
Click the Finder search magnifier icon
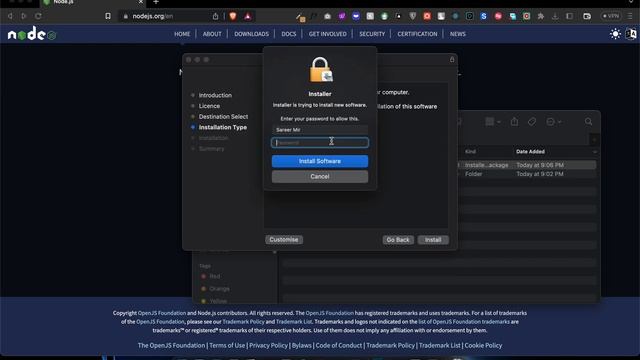pos(588,122)
